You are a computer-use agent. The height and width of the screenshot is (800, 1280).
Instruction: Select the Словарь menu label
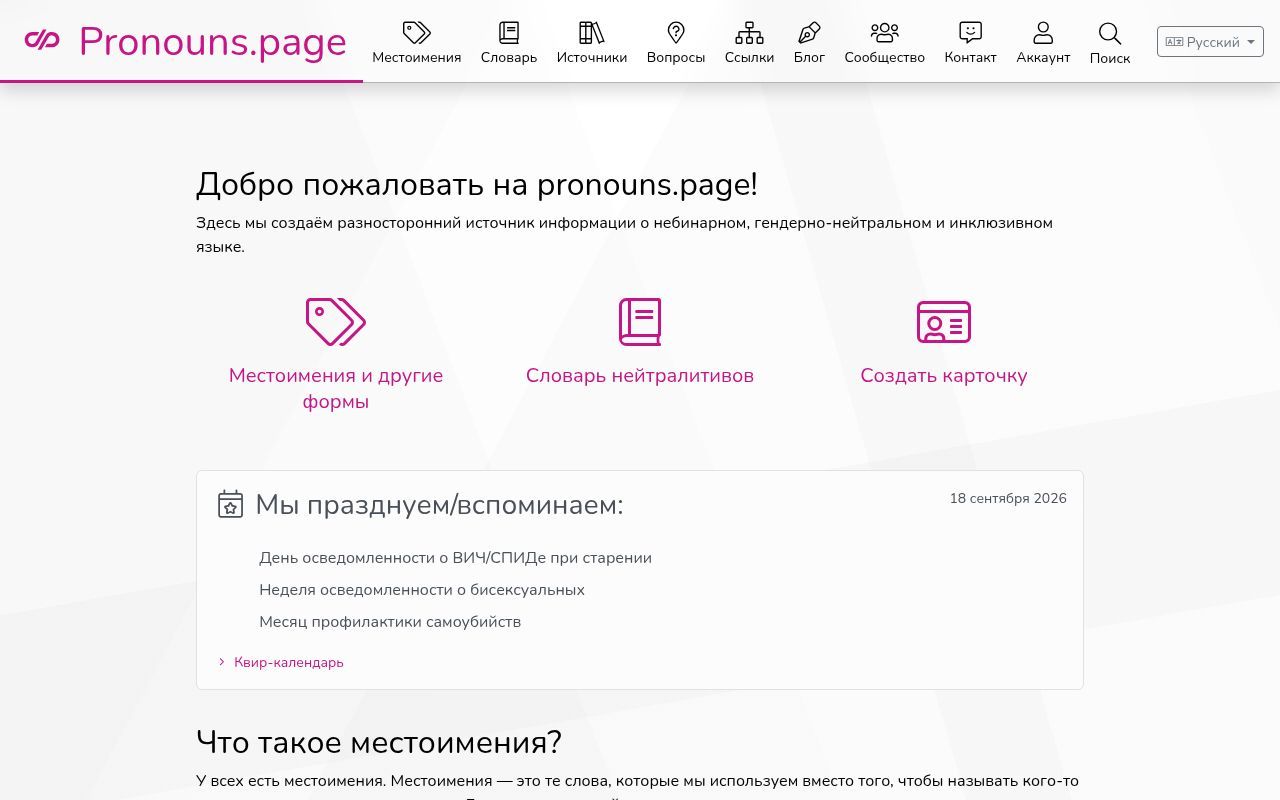(x=509, y=58)
